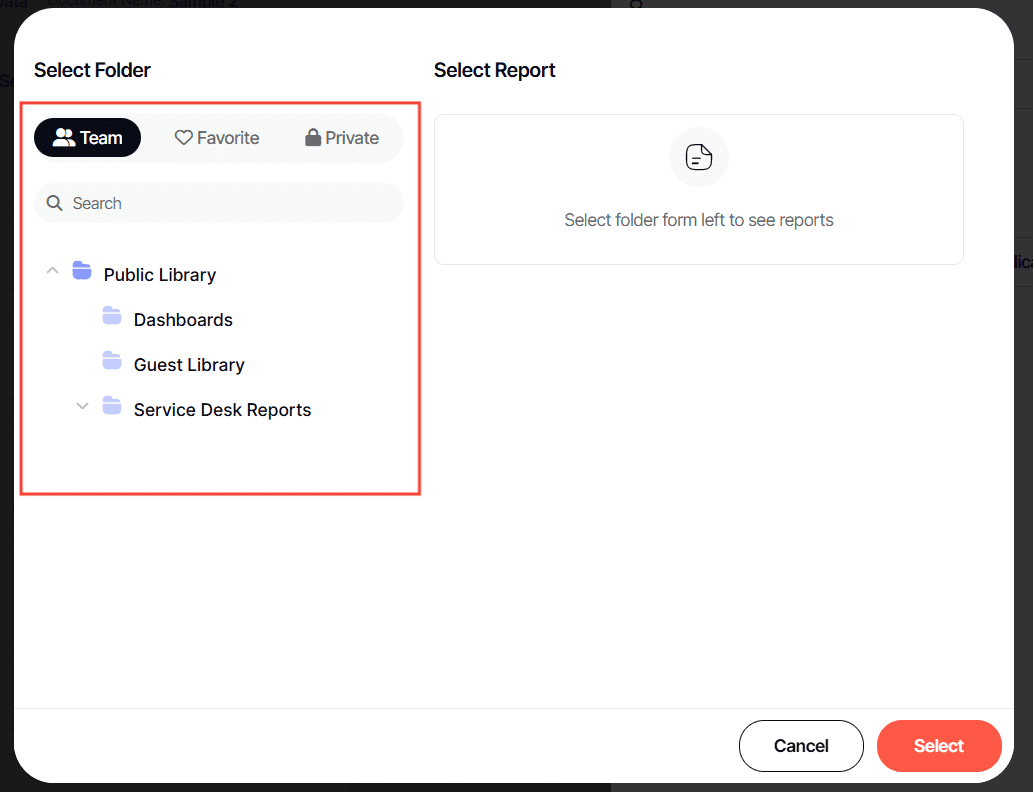Expand the Service Desk Reports chevron
The image size is (1033, 792).
(83, 406)
